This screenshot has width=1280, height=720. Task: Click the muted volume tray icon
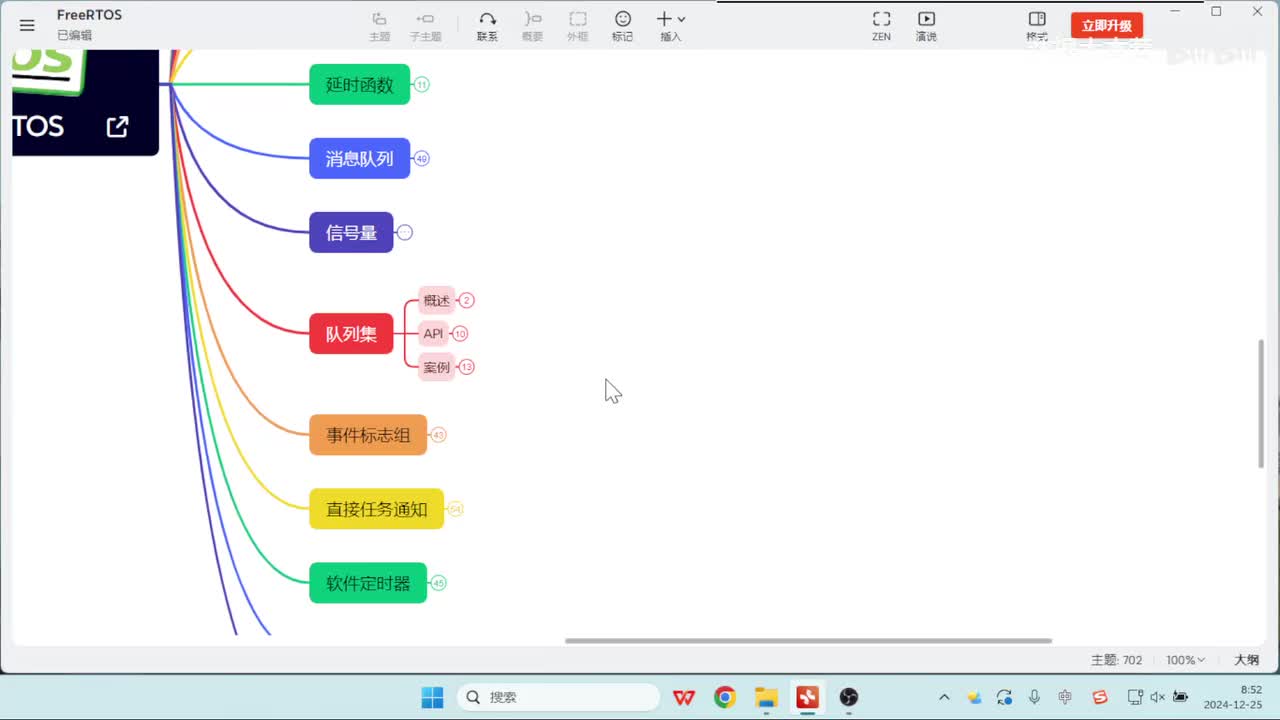click(1157, 697)
